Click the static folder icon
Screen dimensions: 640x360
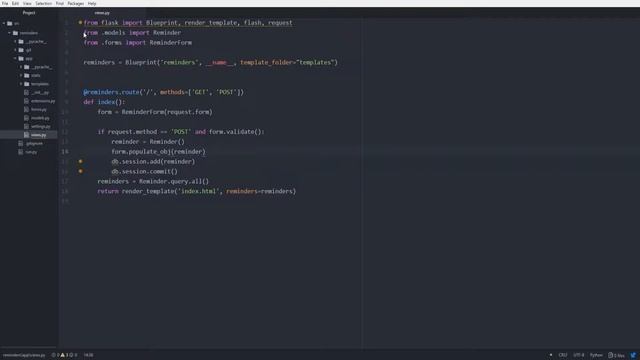tap(27, 76)
